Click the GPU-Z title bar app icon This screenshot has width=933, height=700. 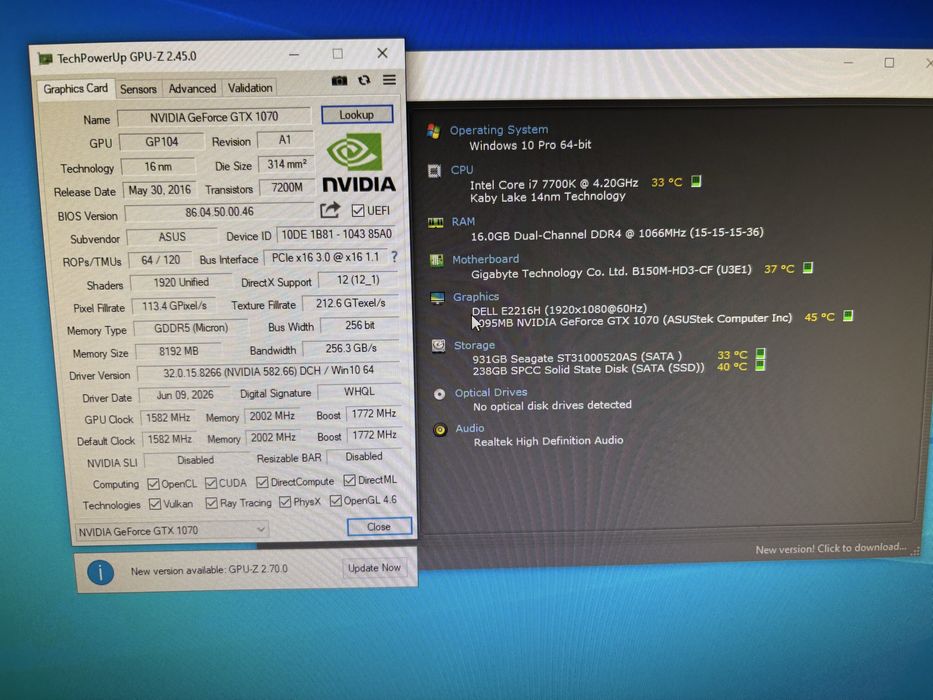click(45, 58)
